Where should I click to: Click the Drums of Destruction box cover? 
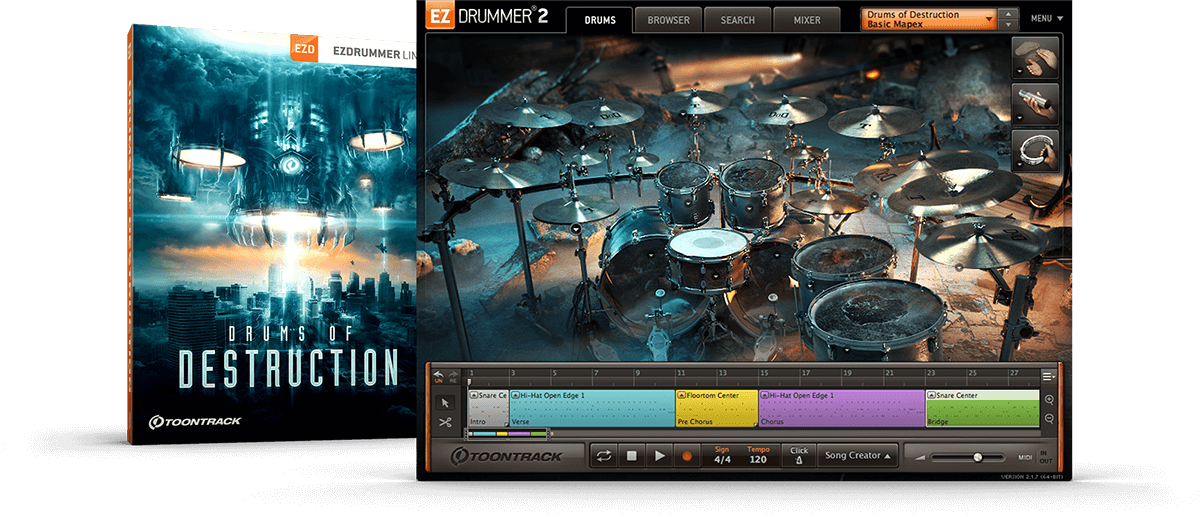tap(273, 234)
